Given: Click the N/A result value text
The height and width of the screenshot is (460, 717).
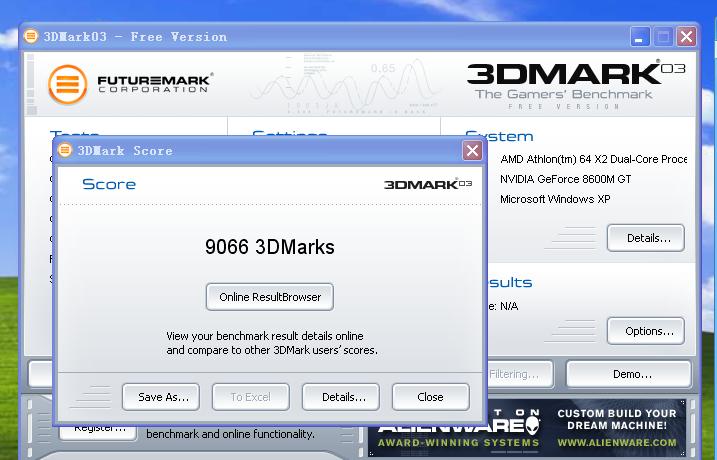Looking at the screenshot, I should [509, 306].
